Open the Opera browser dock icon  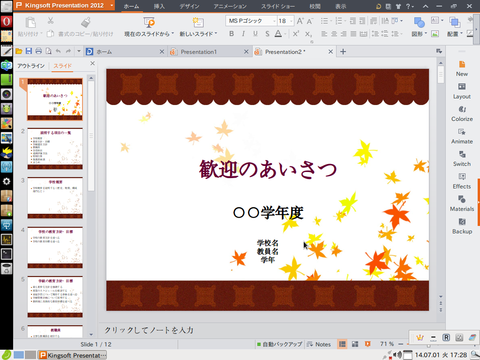coord(6,21)
